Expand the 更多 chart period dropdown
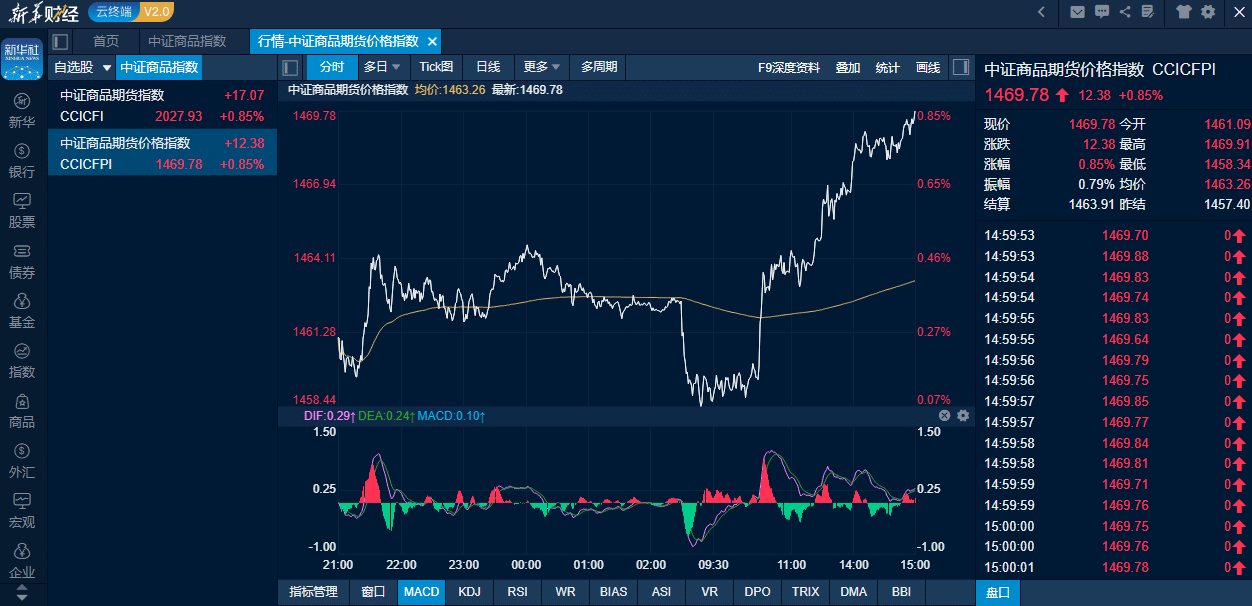The image size is (1252, 606). (x=543, y=67)
